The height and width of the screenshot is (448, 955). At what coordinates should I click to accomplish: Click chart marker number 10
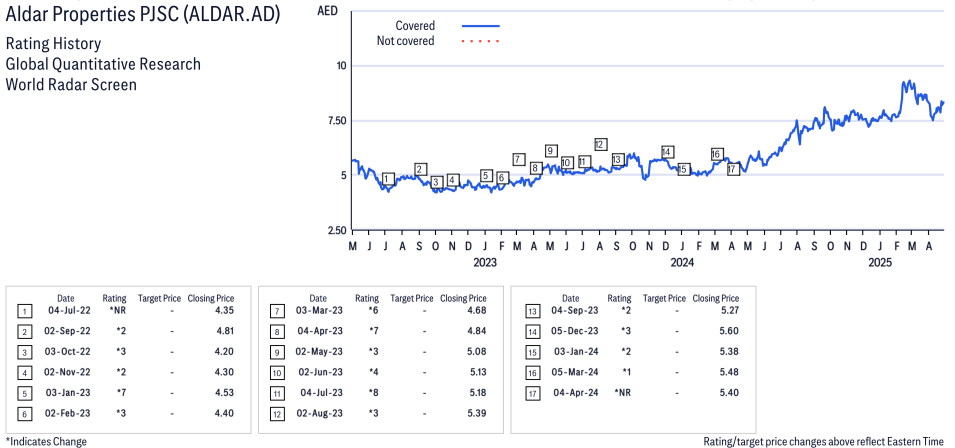click(566, 163)
